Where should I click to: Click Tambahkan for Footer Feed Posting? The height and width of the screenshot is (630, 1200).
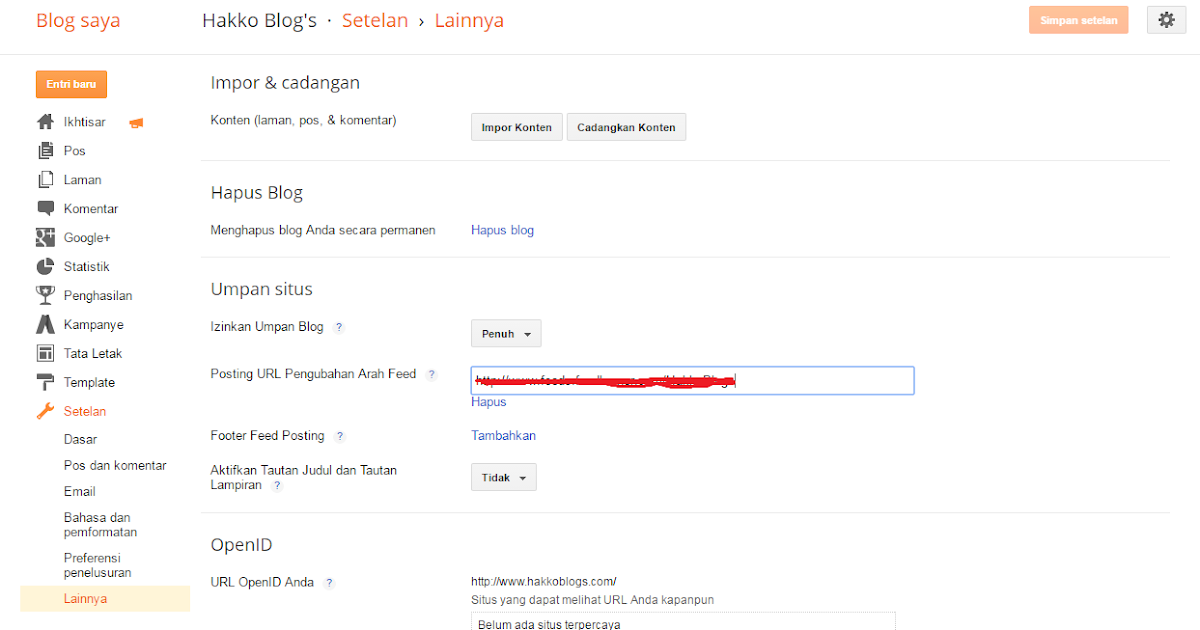coord(503,435)
